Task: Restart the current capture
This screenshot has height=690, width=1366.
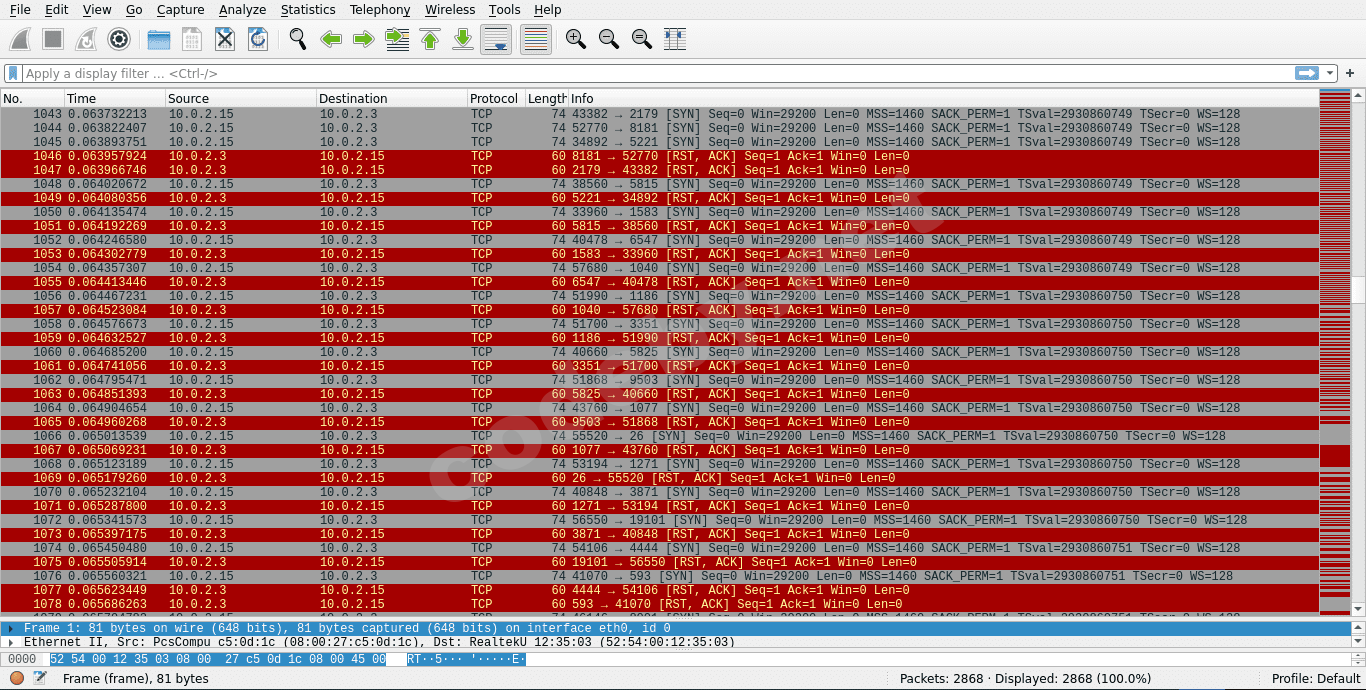Action: (x=84, y=39)
